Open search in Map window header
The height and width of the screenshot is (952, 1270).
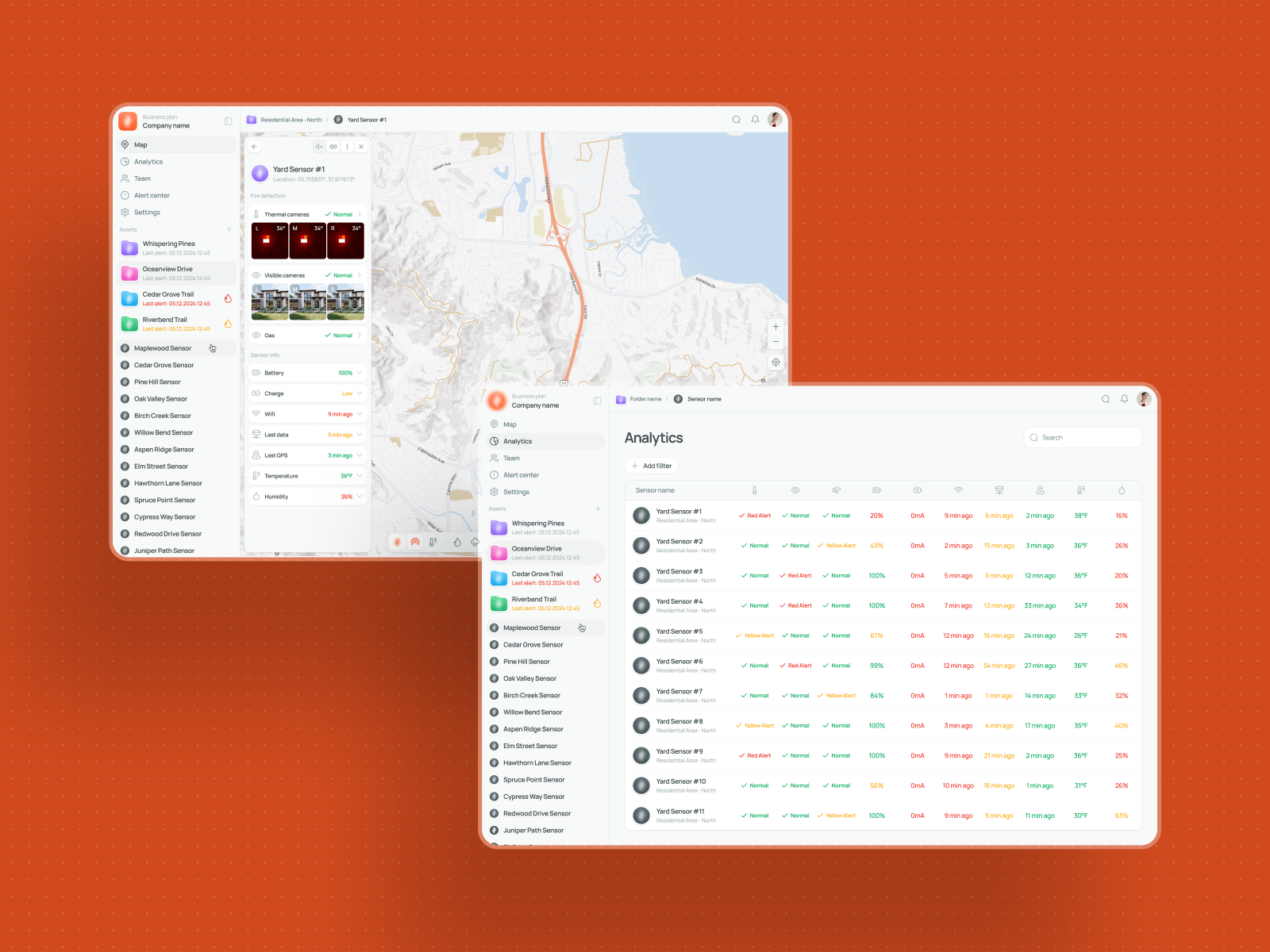pyautogui.click(x=737, y=120)
